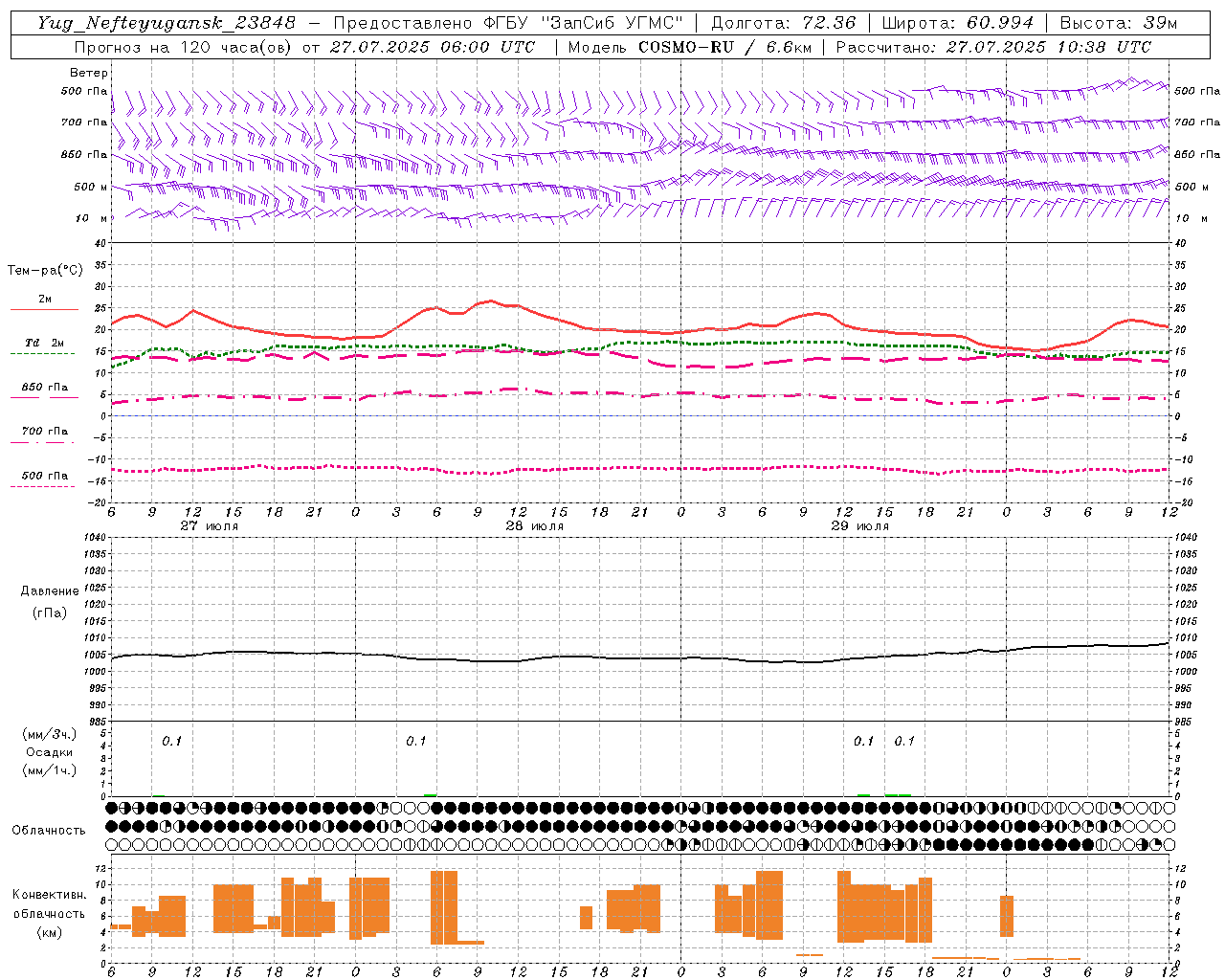Click the Рассчитано: 27.07.2025 10:38 UTC timestamp

(x=993, y=47)
